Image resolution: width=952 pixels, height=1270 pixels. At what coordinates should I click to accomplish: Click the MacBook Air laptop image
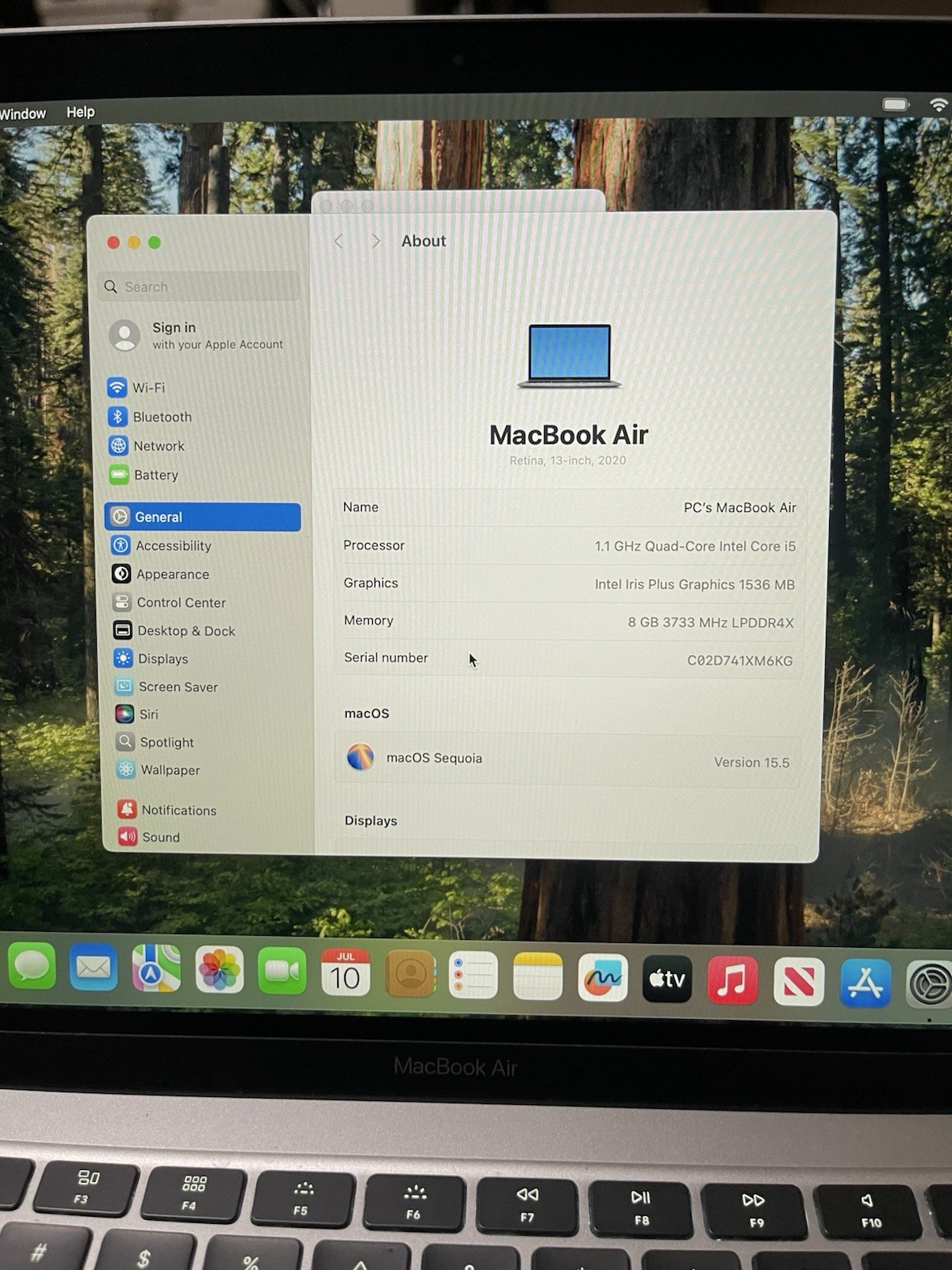(569, 356)
